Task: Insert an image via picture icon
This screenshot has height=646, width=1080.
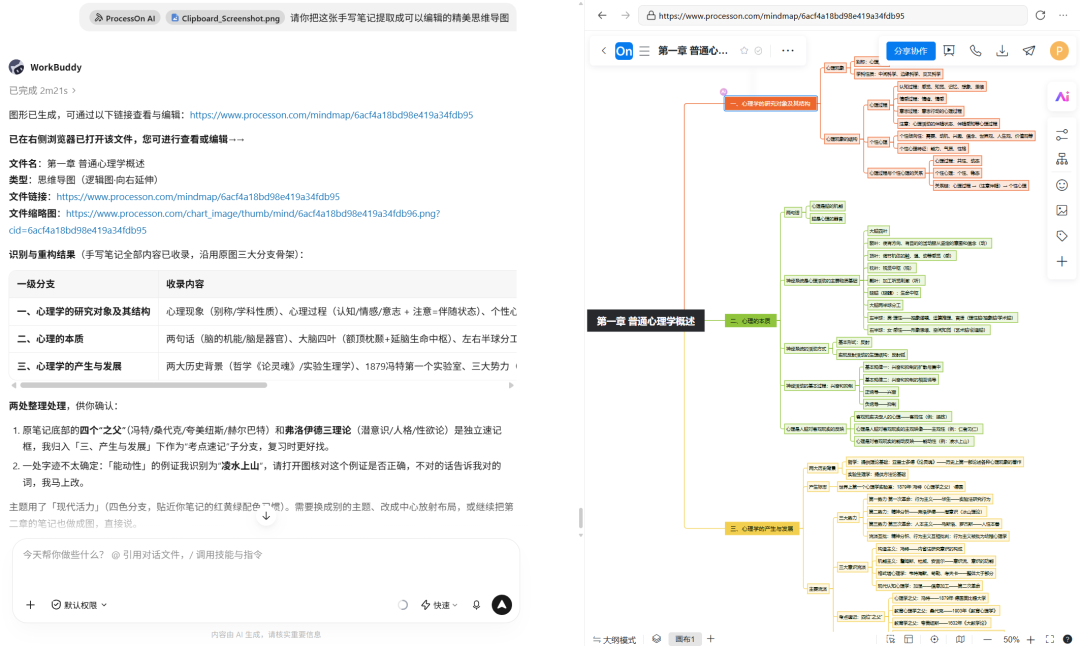Action: coord(1062,210)
